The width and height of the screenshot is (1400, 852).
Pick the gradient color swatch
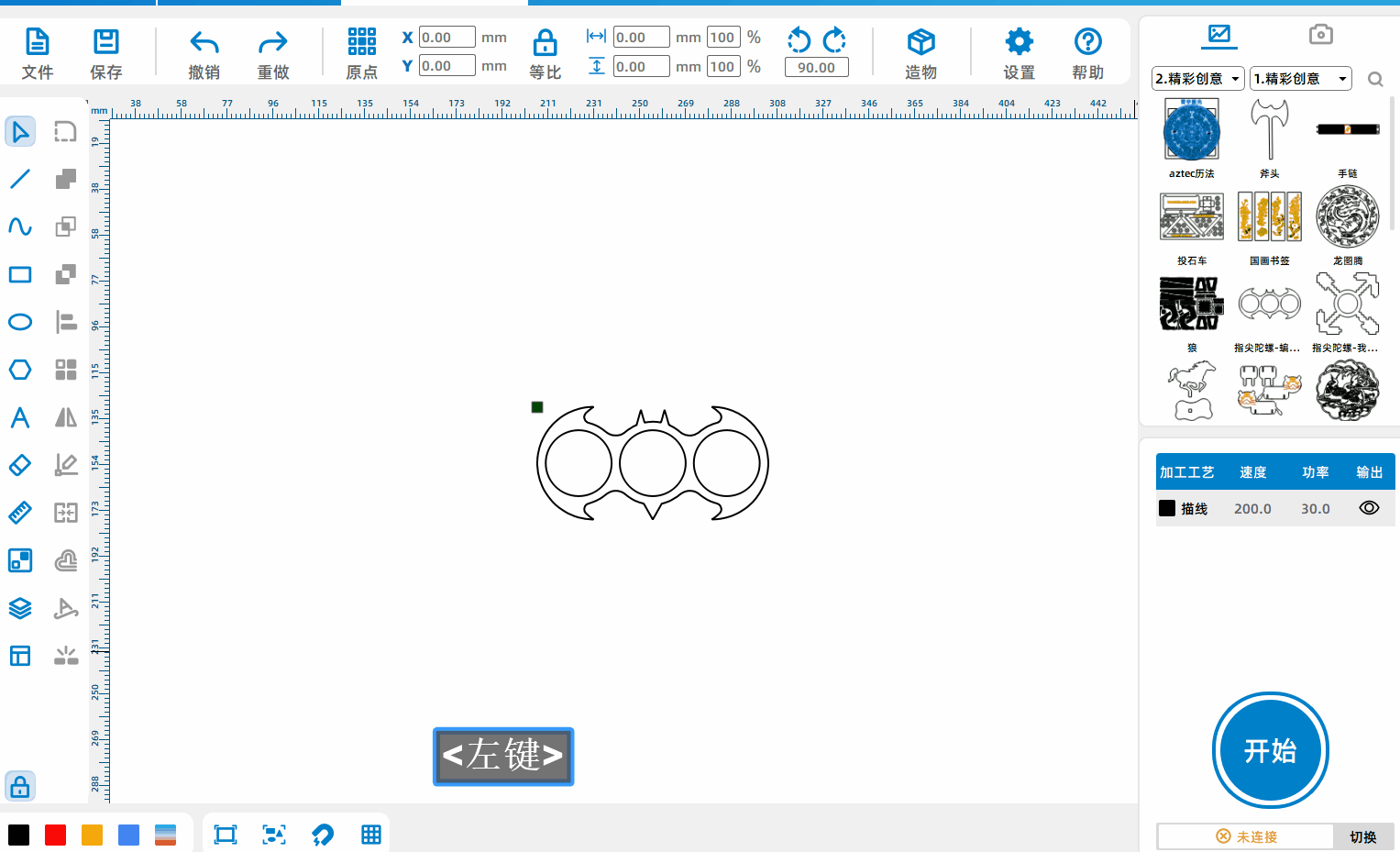tap(166, 835)
